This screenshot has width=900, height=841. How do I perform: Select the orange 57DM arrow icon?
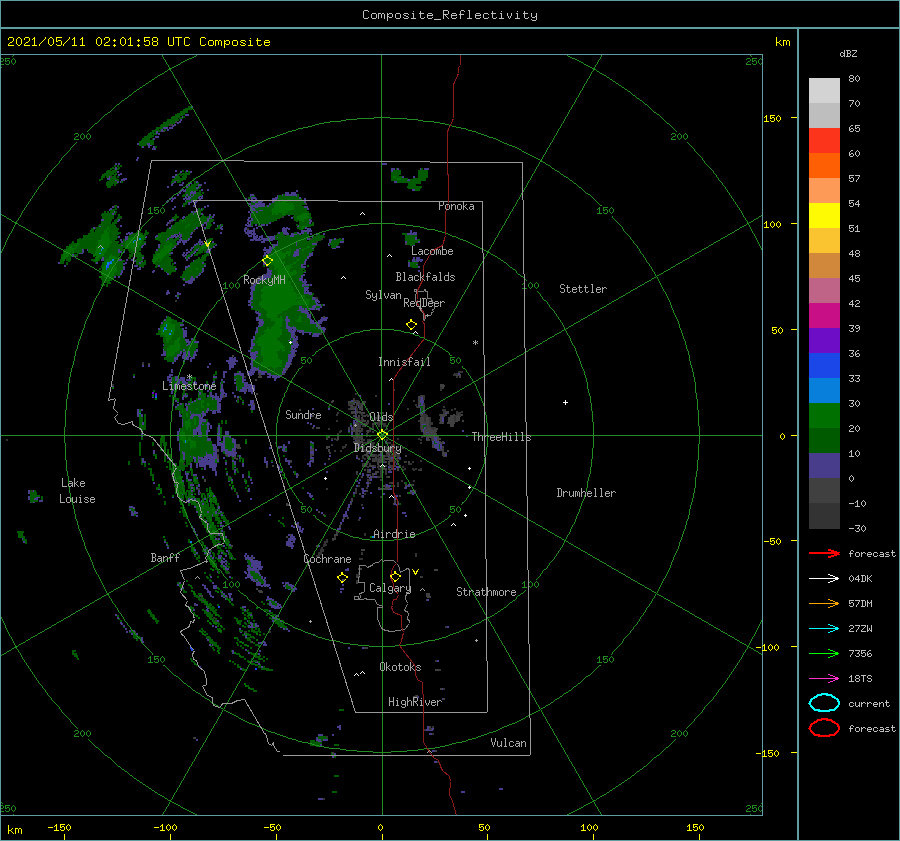coord(824,603)
